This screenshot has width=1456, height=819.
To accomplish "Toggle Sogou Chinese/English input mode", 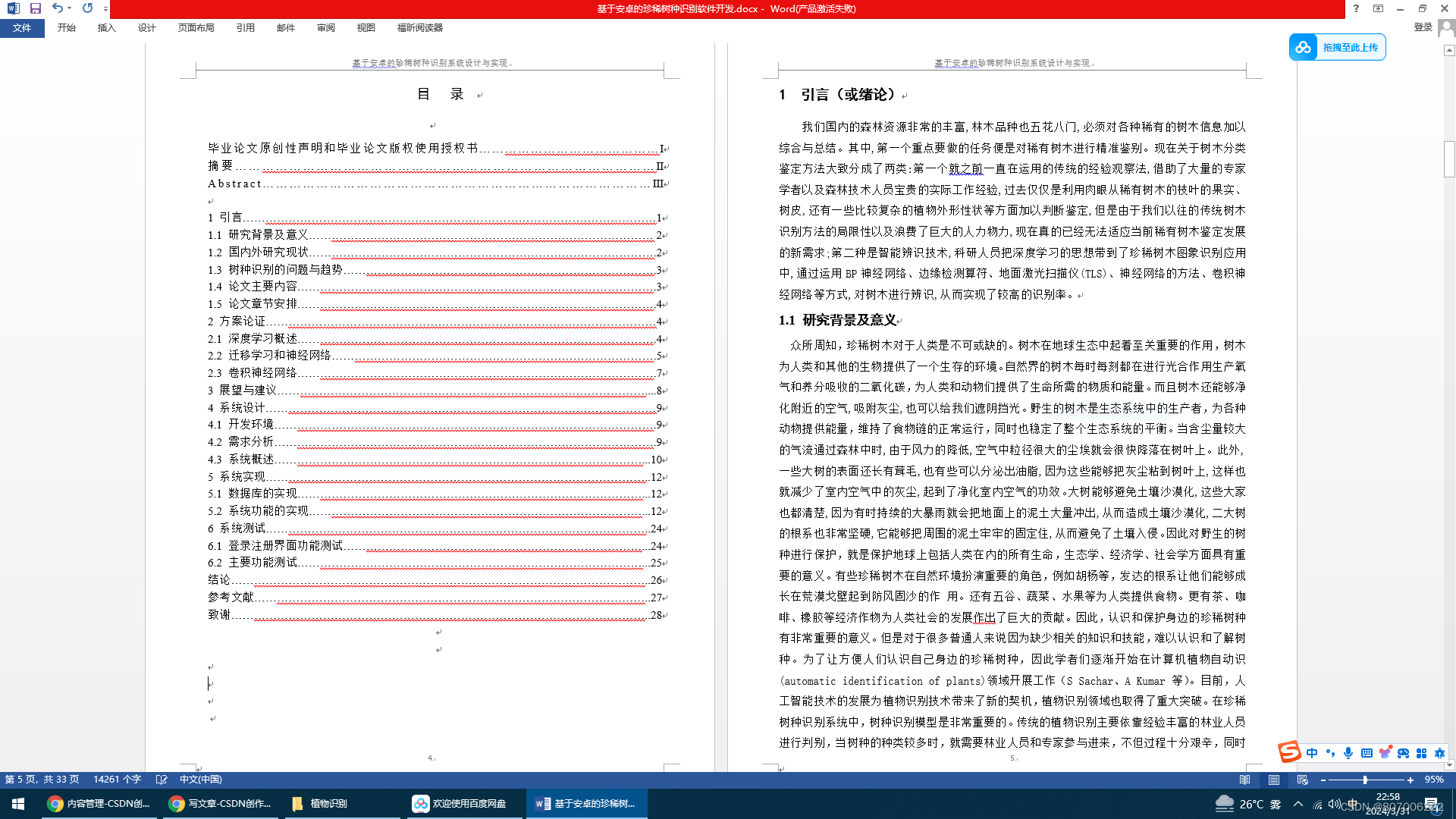I will pos(1312,753).
